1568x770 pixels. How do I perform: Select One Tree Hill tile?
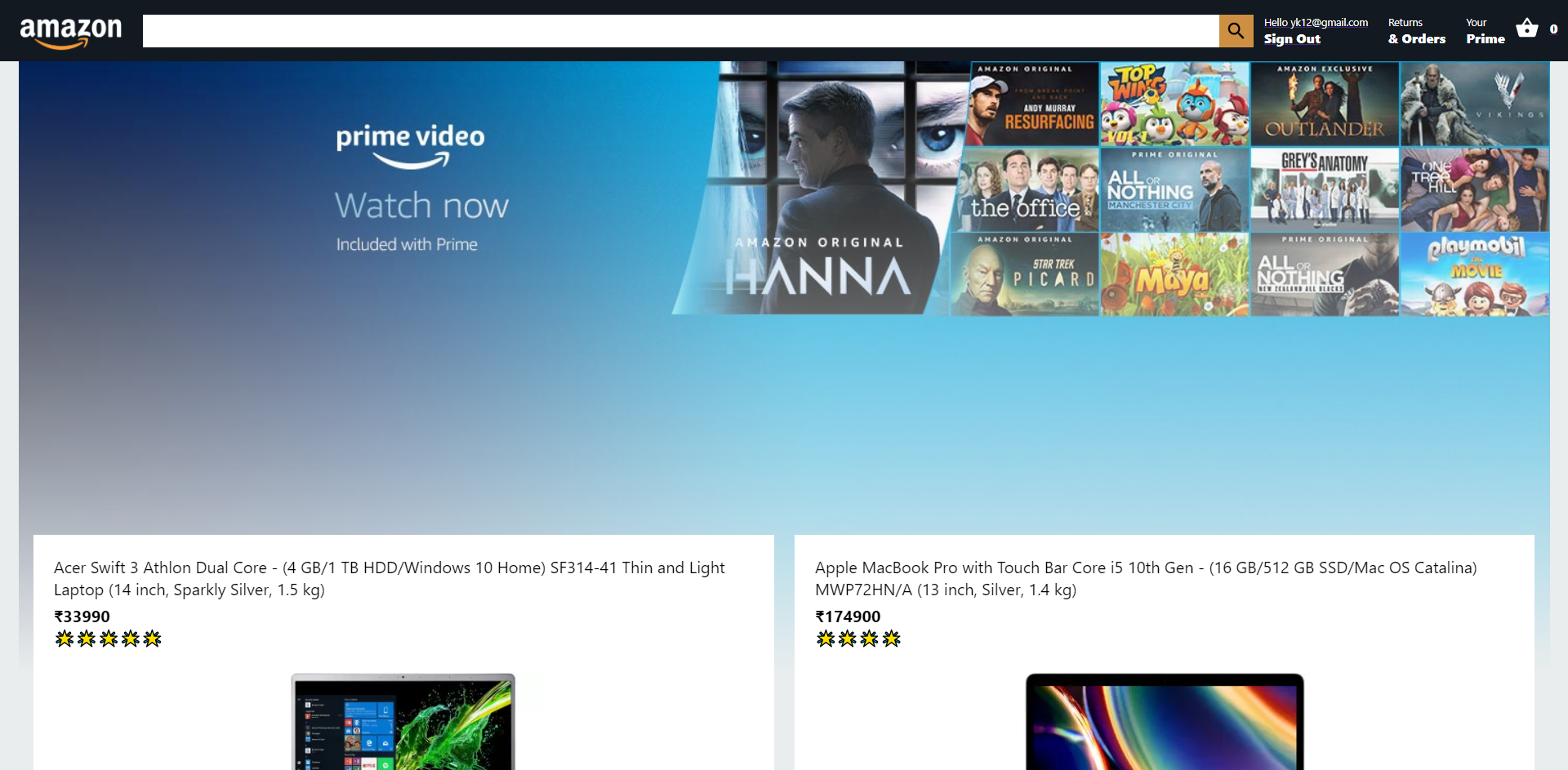(x=1475, y=189)
